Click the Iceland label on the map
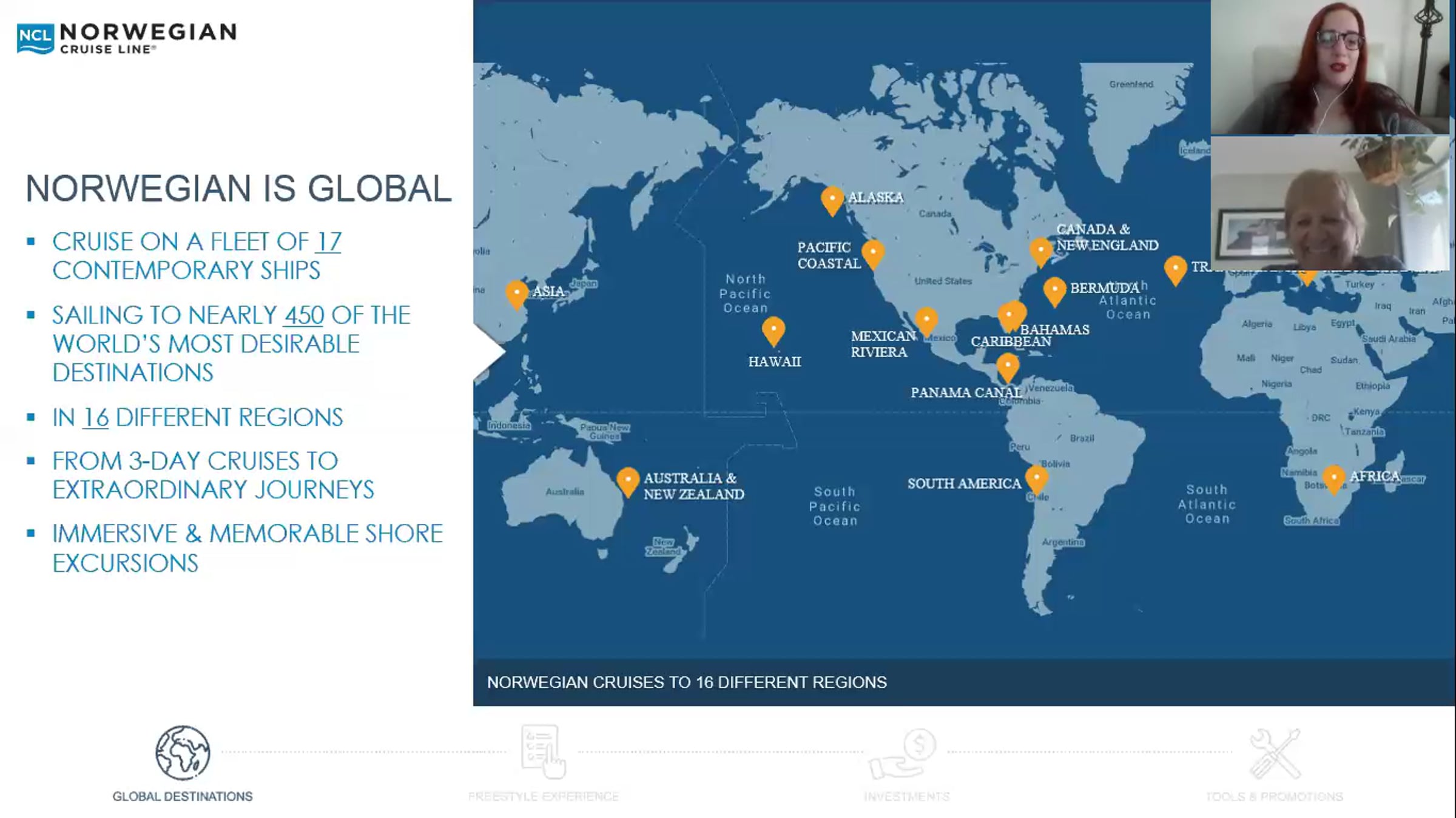The image size is (1456, 818). tap(1195, 150)
